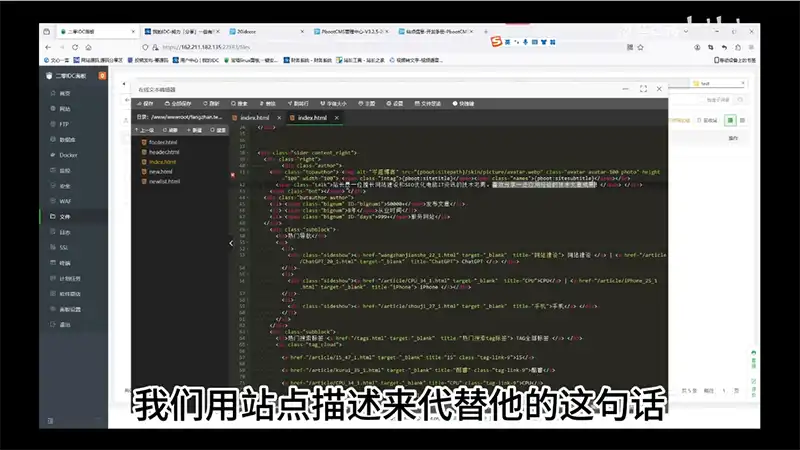Click 新建 to create a new file
This screenshot has height=450, width=800.
coord(195,129)
